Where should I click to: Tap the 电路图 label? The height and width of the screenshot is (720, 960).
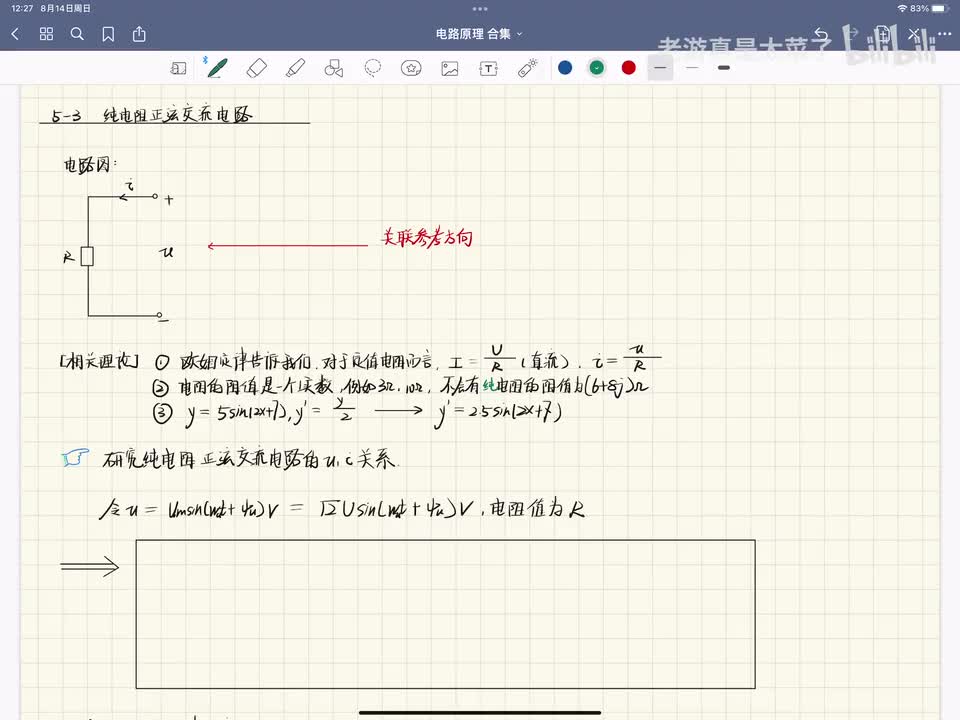click(x=89, y=165)
